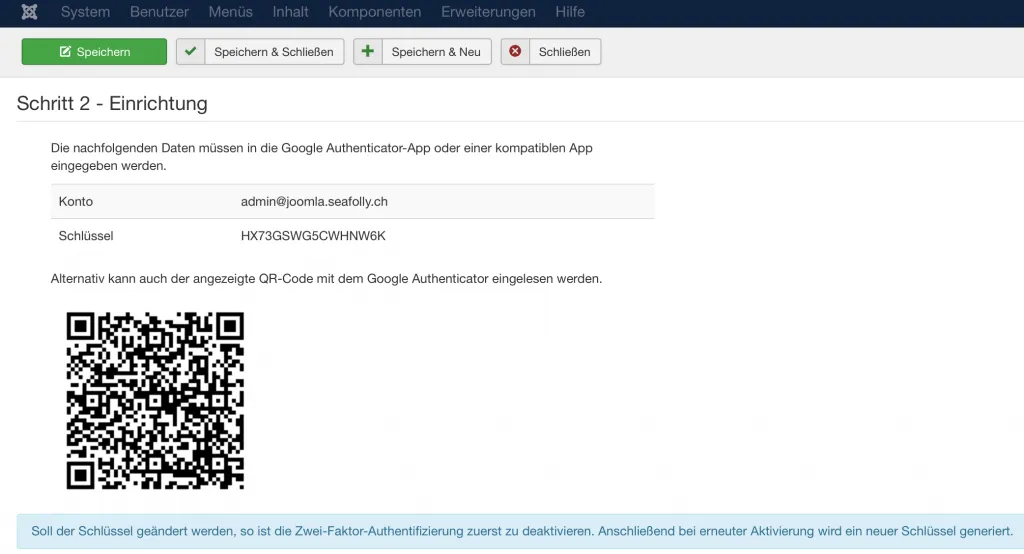The height and width of the screenshot is (554, 1024).
Task: Open the Menüs menu
Action: [x=231, y=12]
